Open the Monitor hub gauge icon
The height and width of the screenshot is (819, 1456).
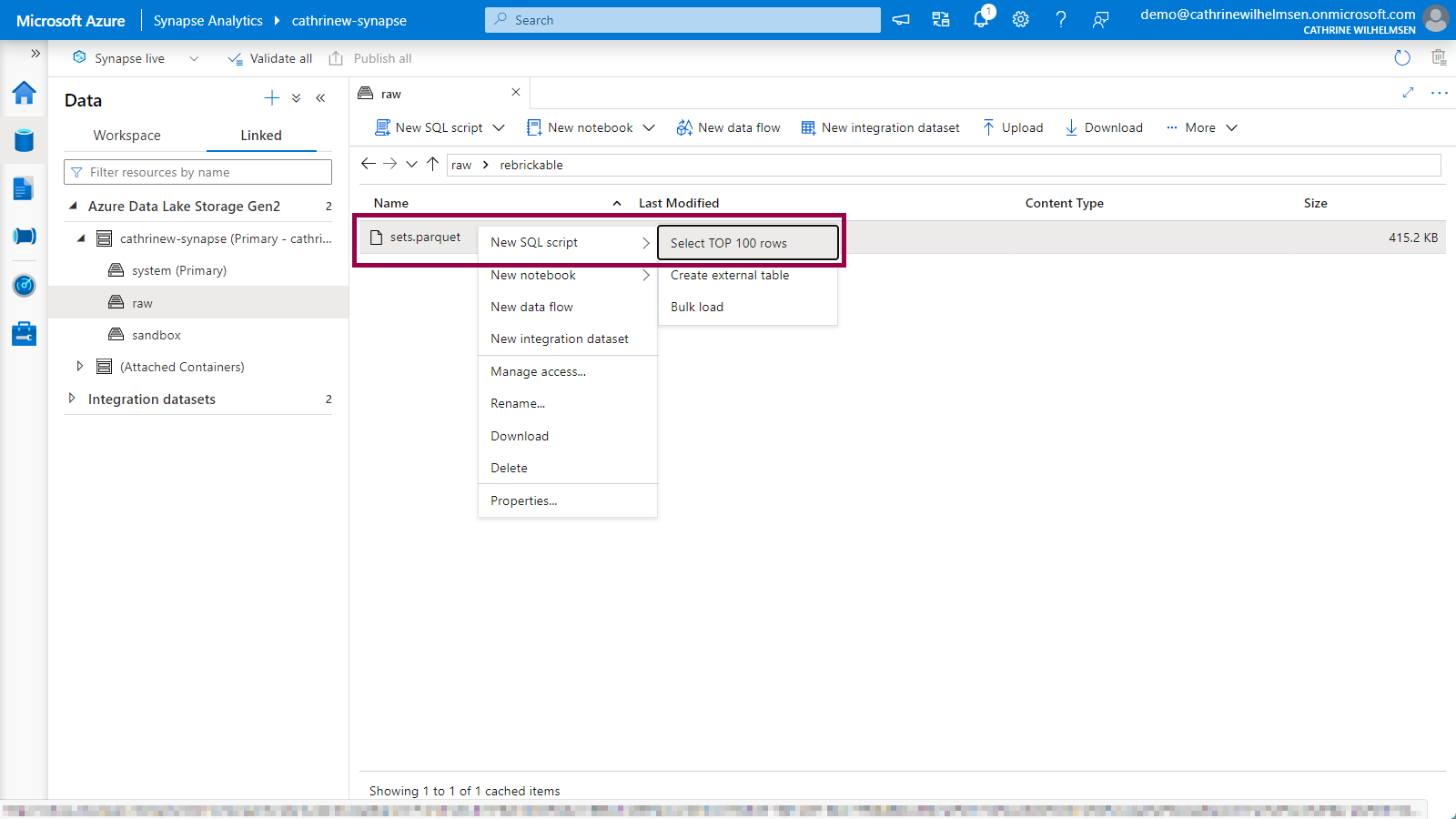click(x=24, y=286)
